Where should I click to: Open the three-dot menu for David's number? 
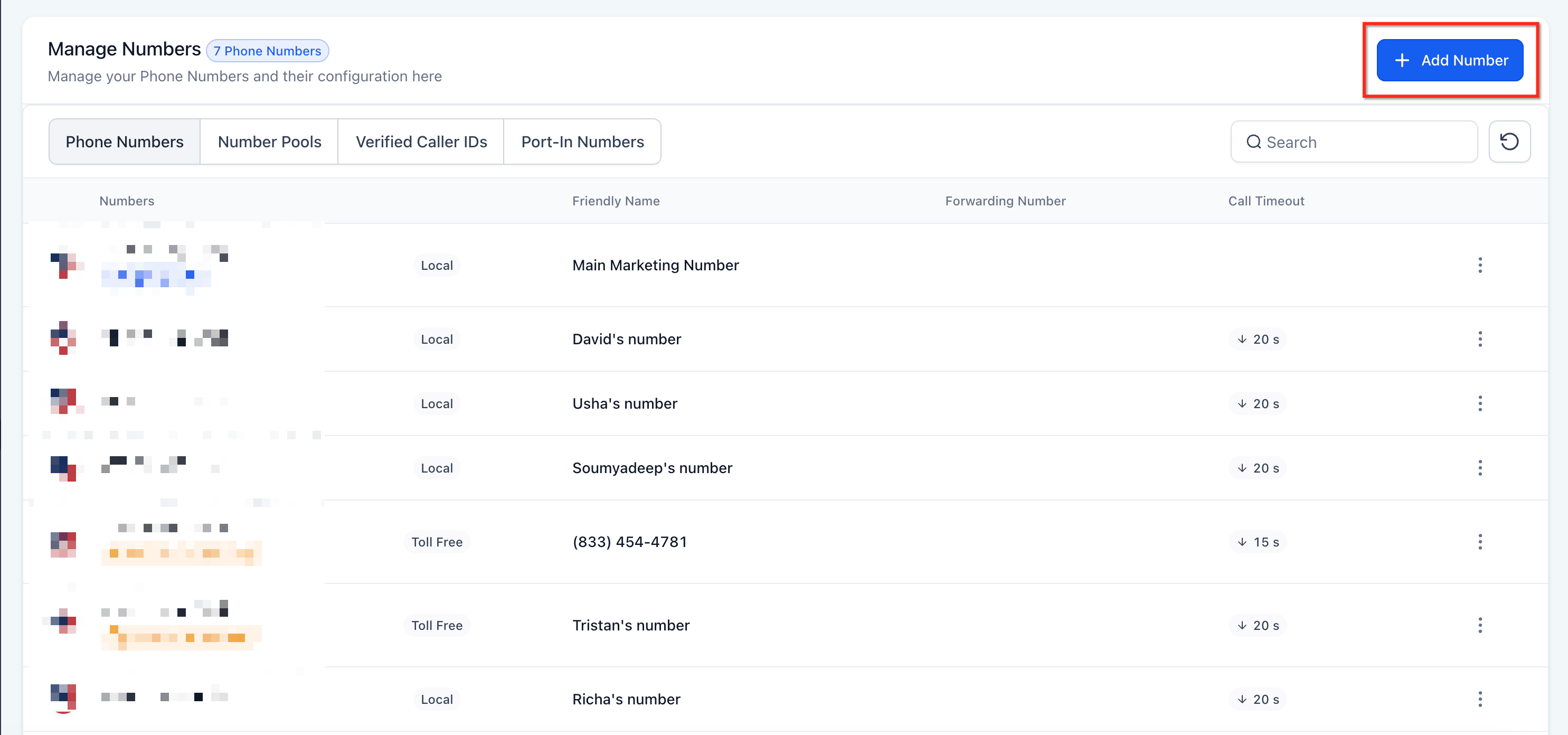[x=1480, y=339]
